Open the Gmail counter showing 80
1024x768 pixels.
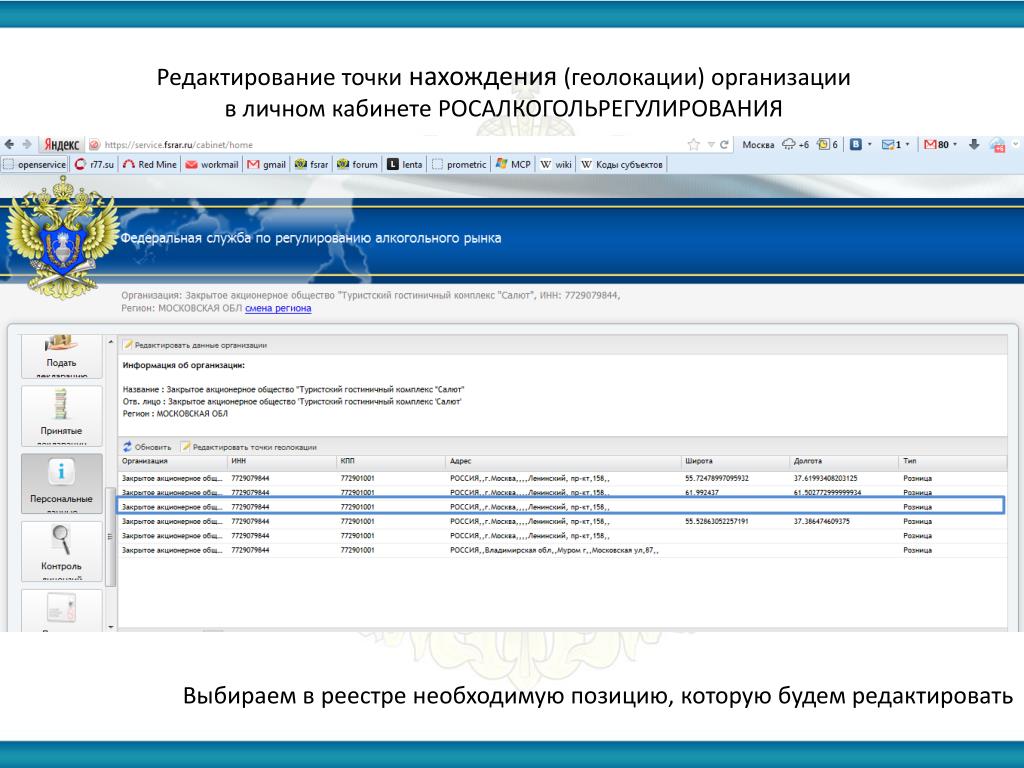coord(936,144)
